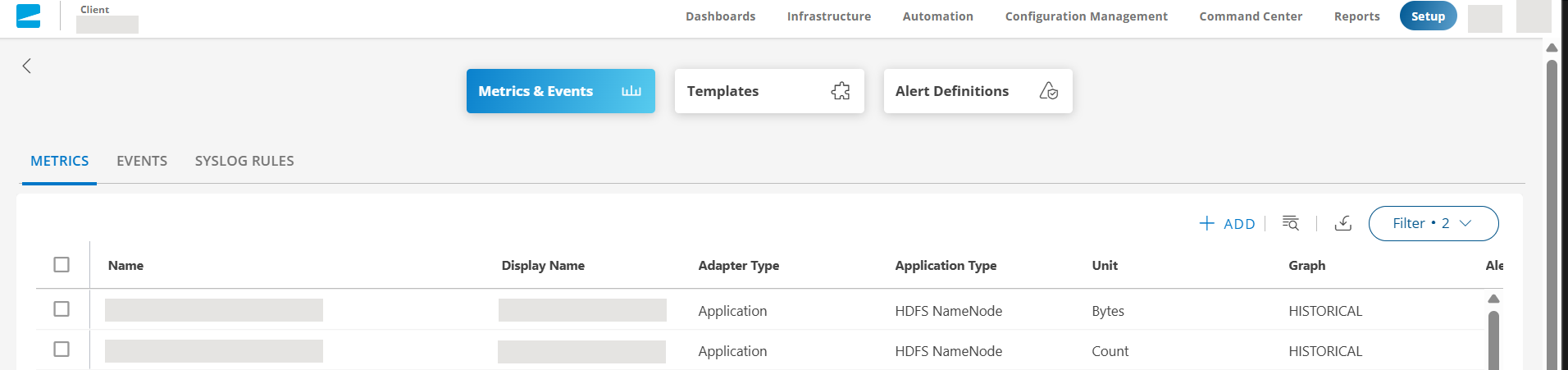Screen dimensions: 1568x370
Task: Click the puzzle piece icon on Templates
Action: tap(840, 91)
